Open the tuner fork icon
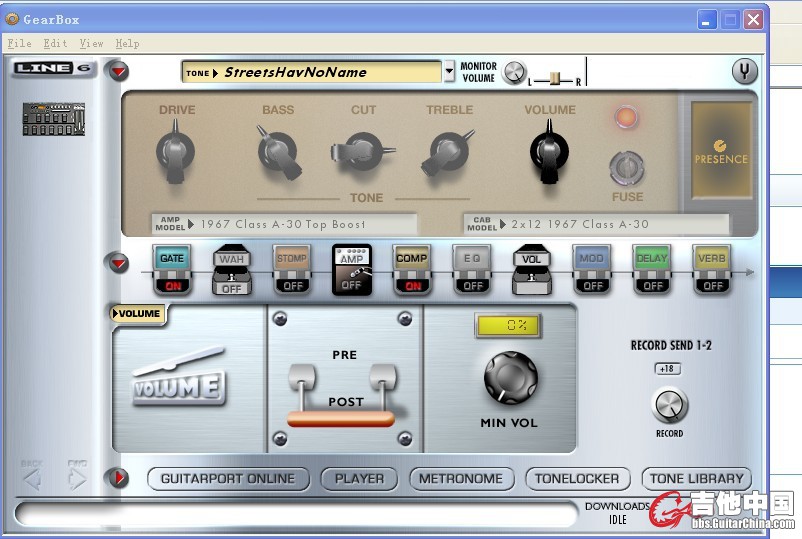This screenshot has width=802, height=539. tap(744, 72)
